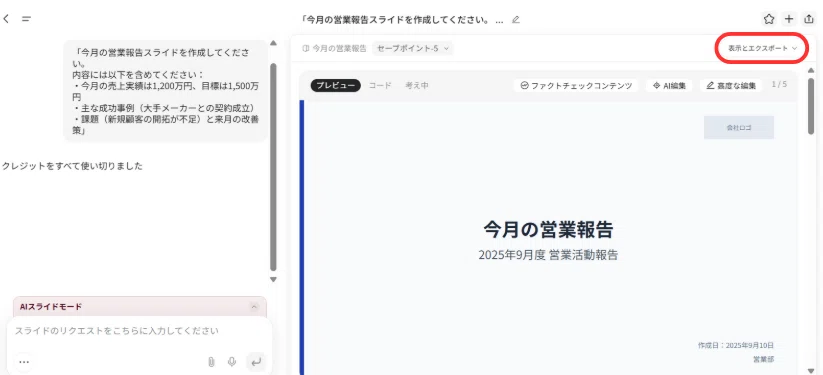Edit the title with the pencil icon
Image resolution: width=823 pixels, height=375 pixels.
[515, 20]
